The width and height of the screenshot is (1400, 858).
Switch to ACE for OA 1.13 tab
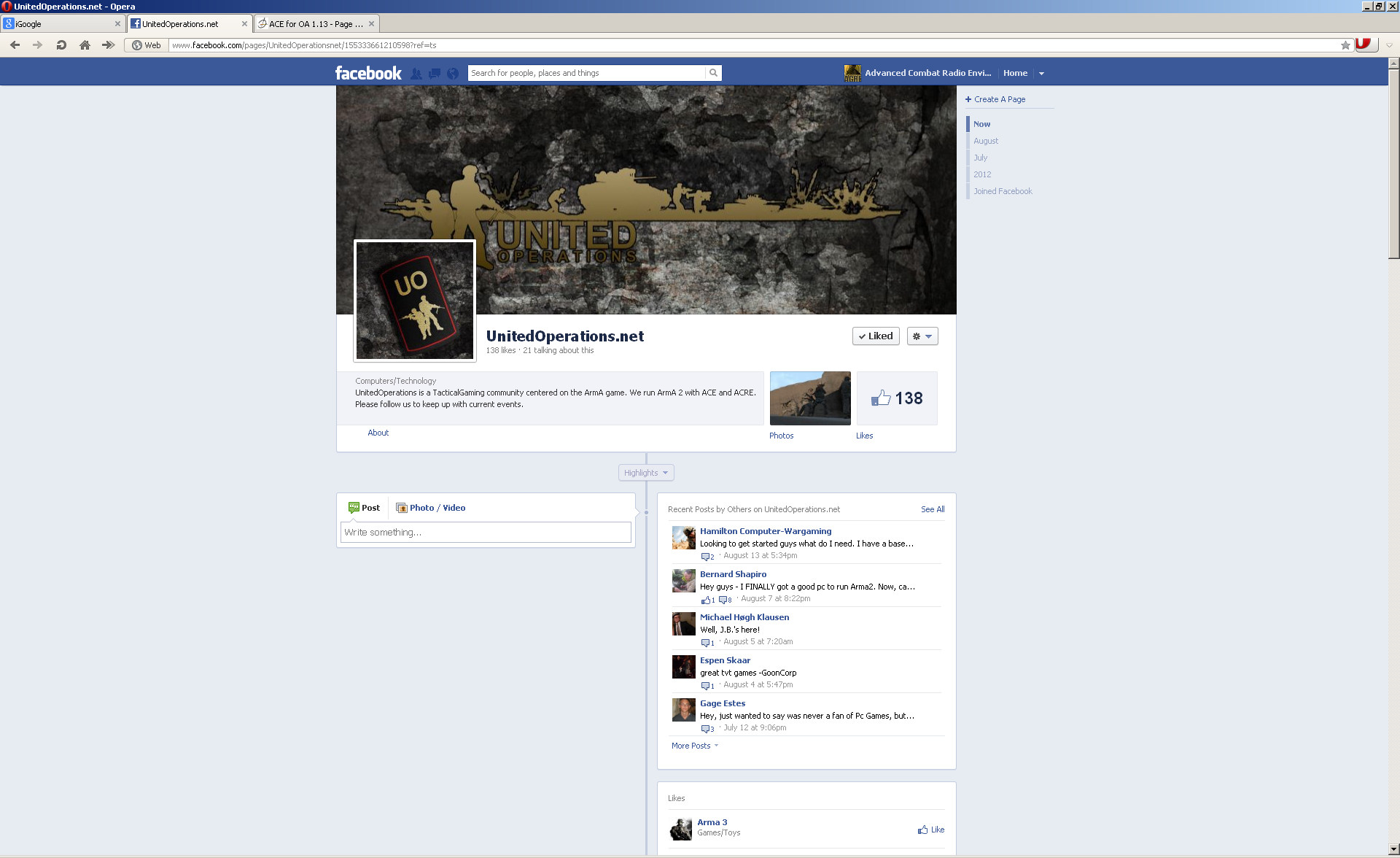point(316,24)
